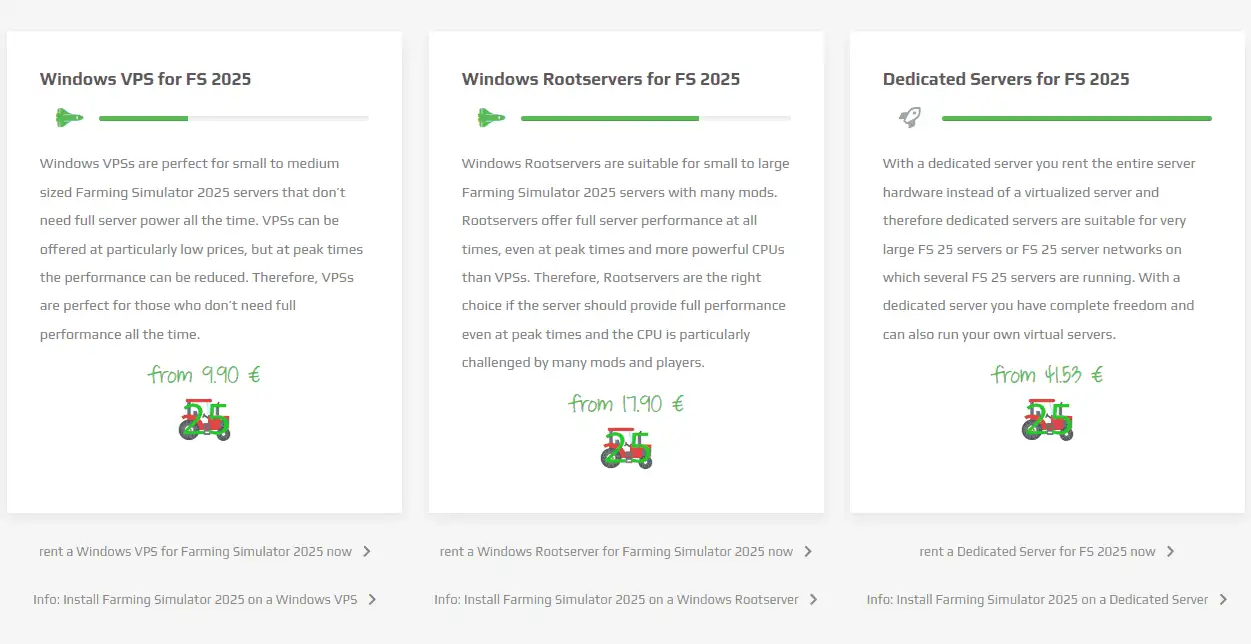Select the 'Windows Rootservers for FS 2025' heading
The image size is (1251, 644).
(601, 79)
